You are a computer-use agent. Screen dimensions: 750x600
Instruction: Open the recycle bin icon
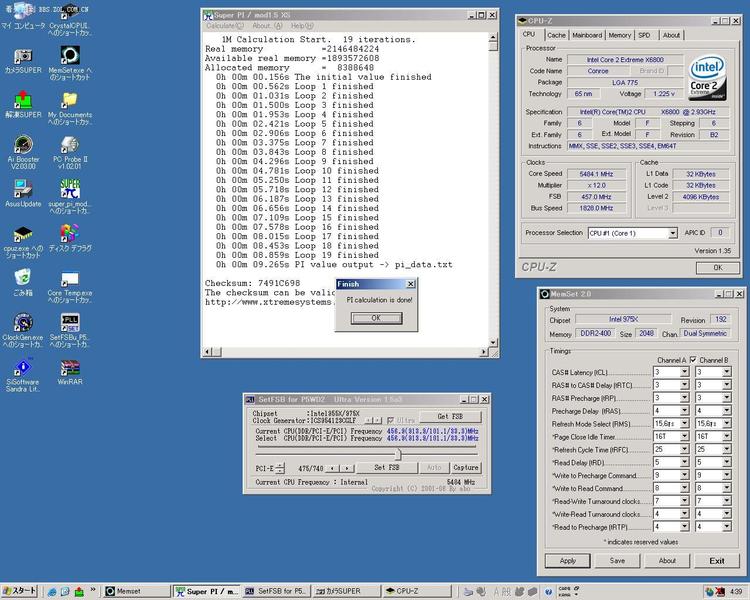click(x=22, y=282)
